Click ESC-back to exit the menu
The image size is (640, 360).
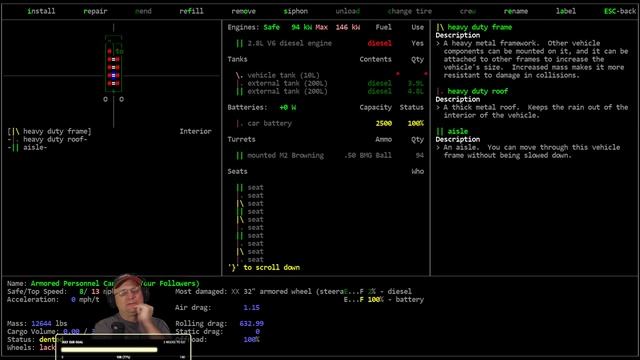(620, 11)
